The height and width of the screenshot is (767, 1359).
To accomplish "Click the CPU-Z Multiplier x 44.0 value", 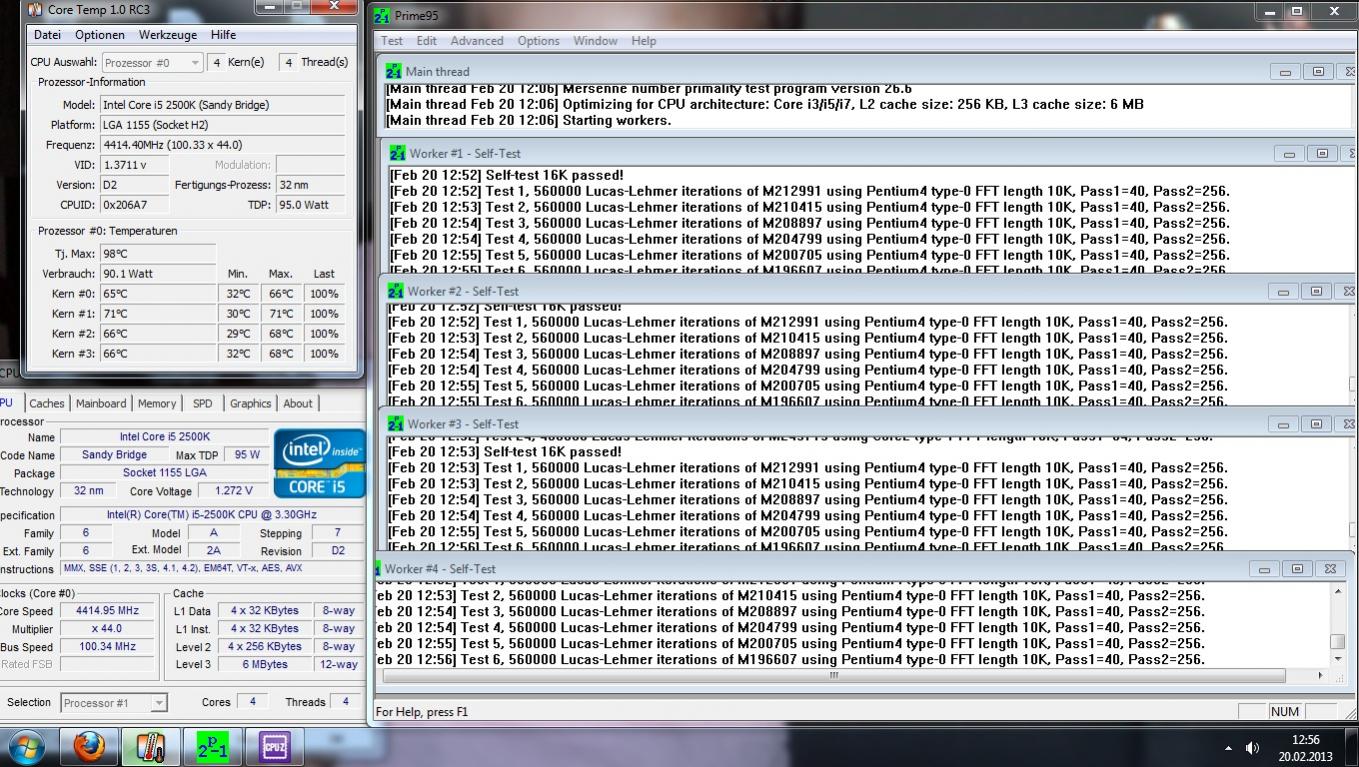I will (x=107, y=629).
